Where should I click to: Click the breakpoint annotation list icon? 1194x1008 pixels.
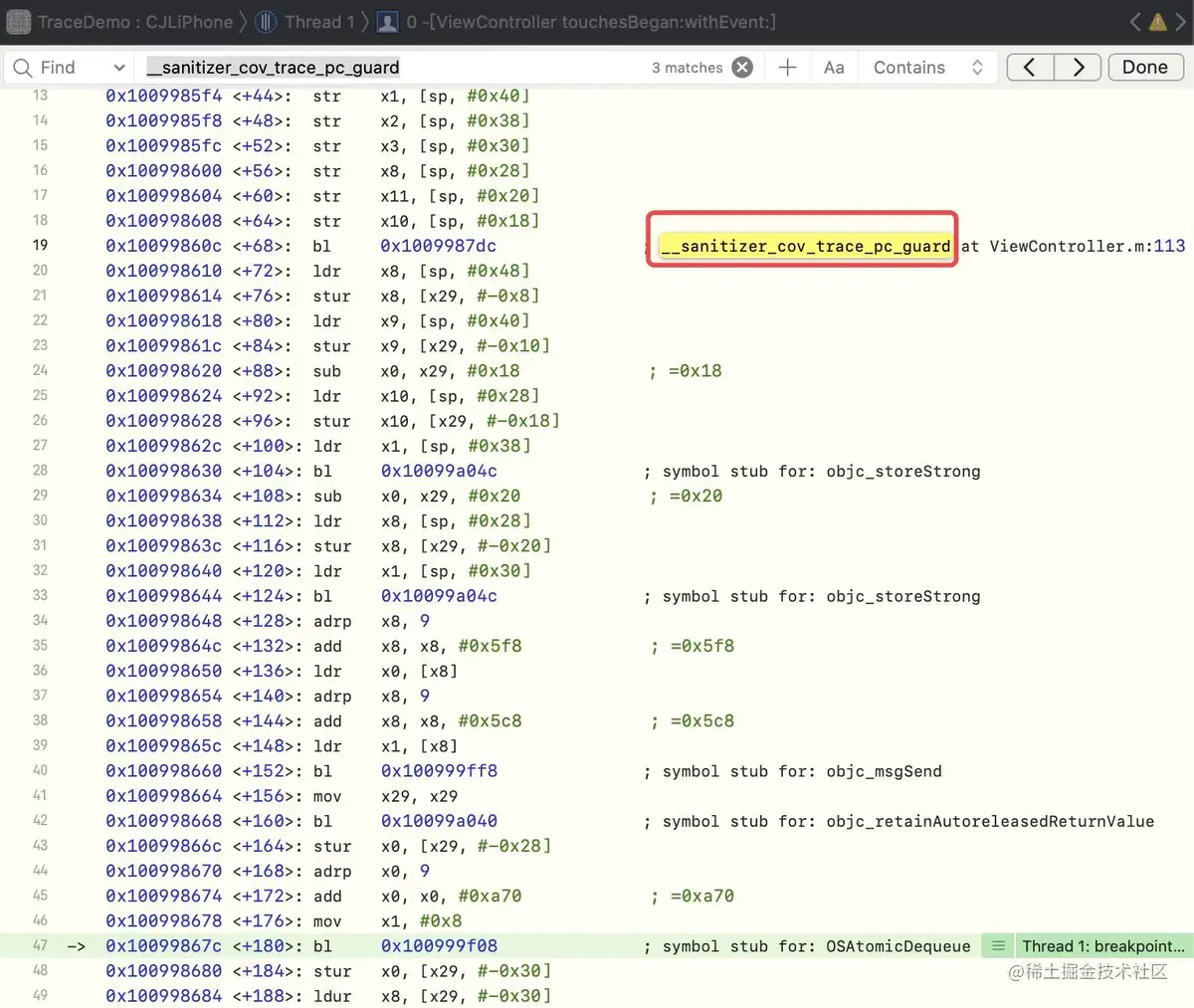point(998,946)
